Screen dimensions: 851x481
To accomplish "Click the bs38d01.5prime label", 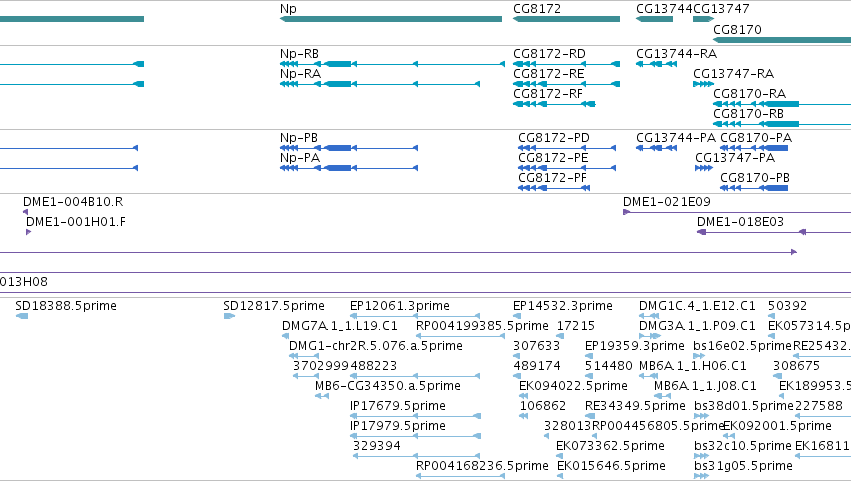I will pos(744,407).
